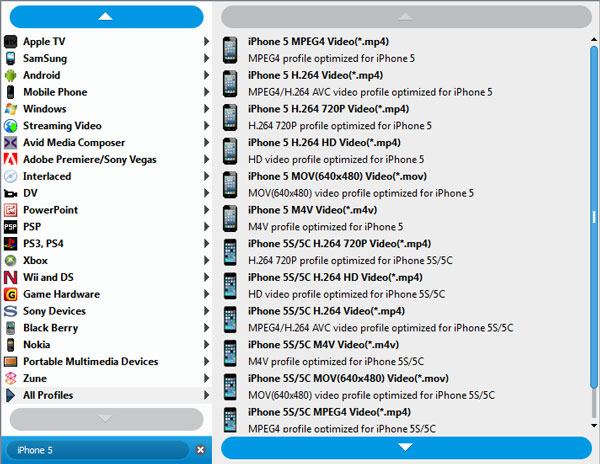
Task: Click the PSP logo icon
Action: (10, 227)
